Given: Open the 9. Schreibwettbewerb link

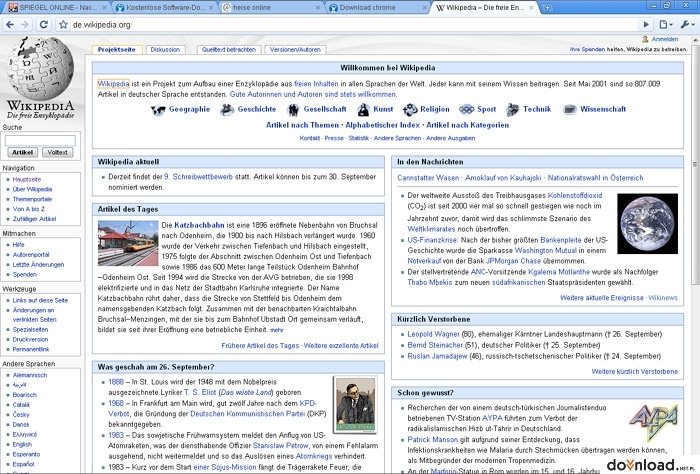Looking at the screenshot, I should point(198,177).
